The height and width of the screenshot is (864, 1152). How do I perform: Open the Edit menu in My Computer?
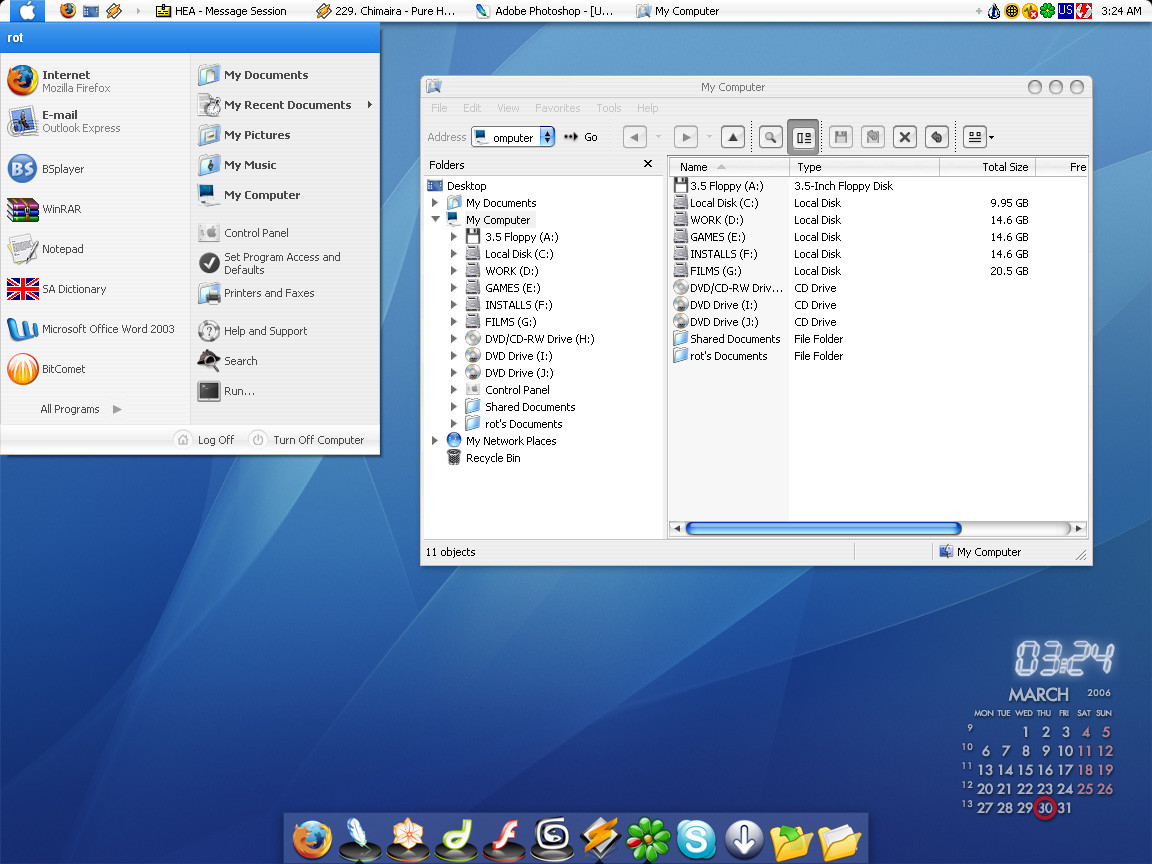[x=472, y=108]
